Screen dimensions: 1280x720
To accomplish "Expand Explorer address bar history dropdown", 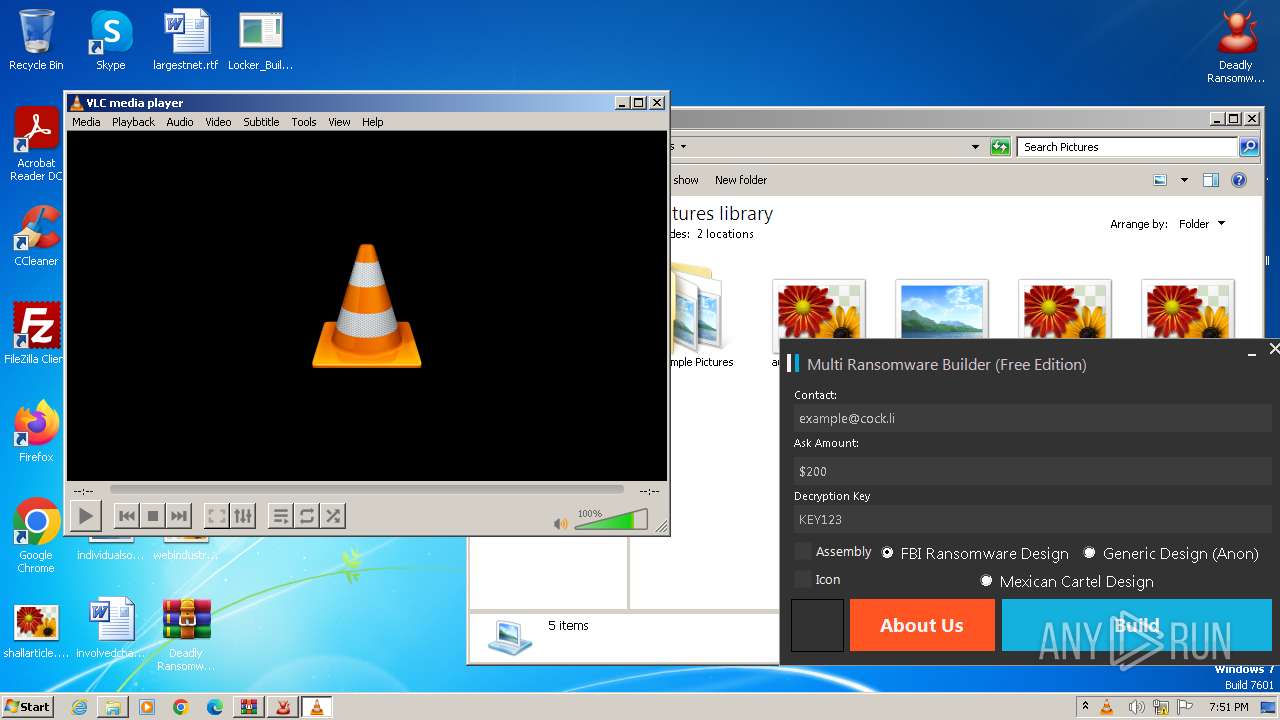I will 975,147.
